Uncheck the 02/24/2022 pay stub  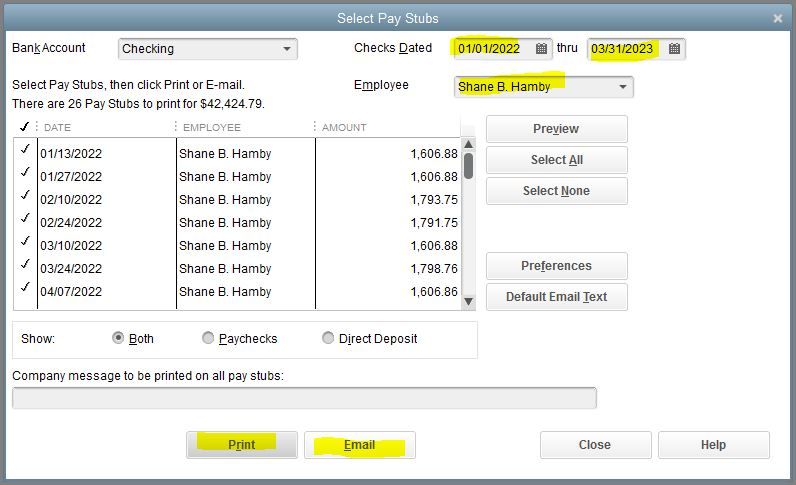pyautogui.click(x=25, y=218)
